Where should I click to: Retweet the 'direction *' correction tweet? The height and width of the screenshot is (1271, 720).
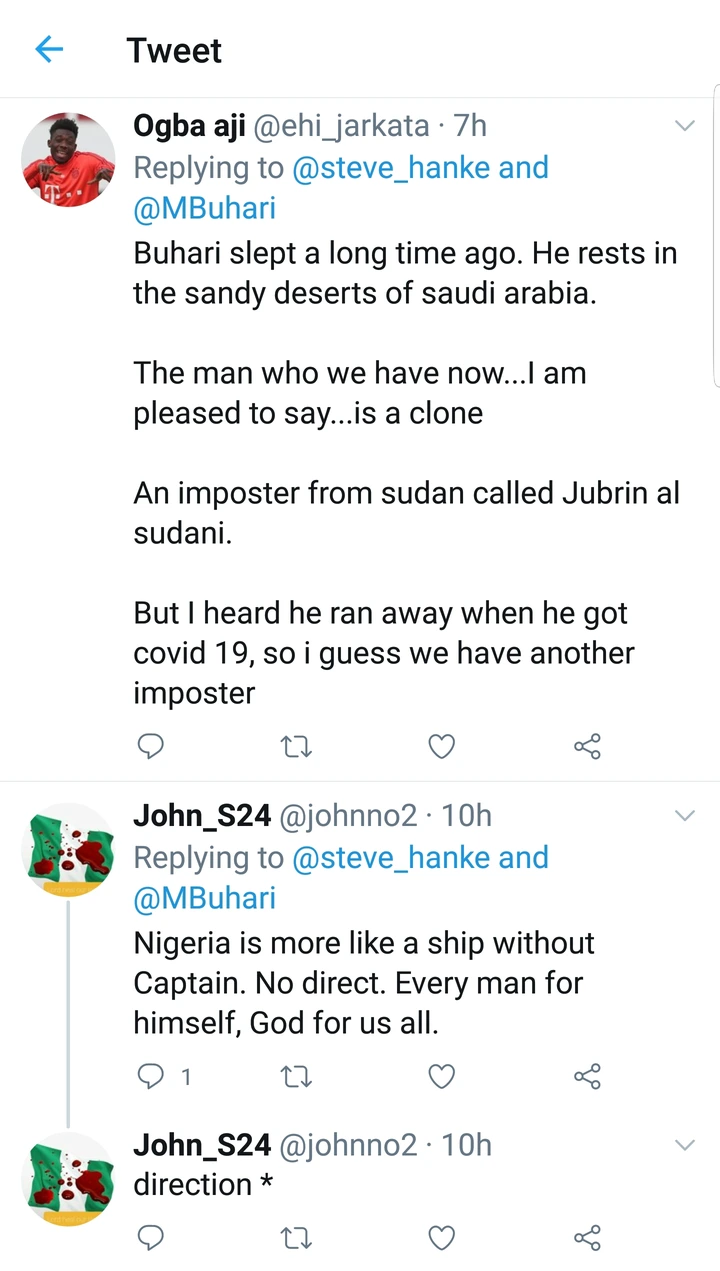click(296, 1238)
